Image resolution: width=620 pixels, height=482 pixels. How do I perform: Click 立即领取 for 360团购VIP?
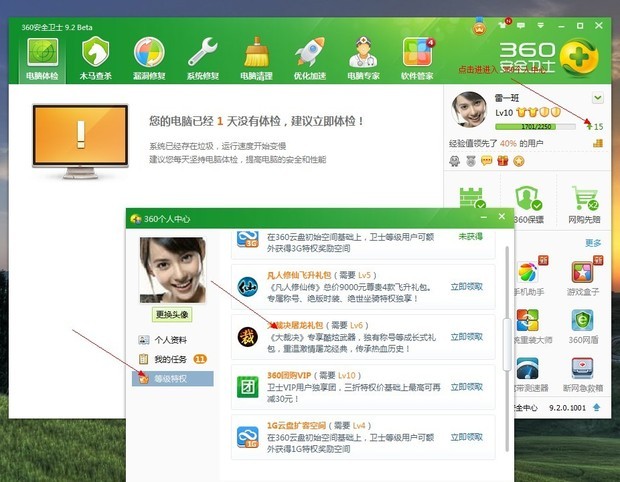[467, 387]
